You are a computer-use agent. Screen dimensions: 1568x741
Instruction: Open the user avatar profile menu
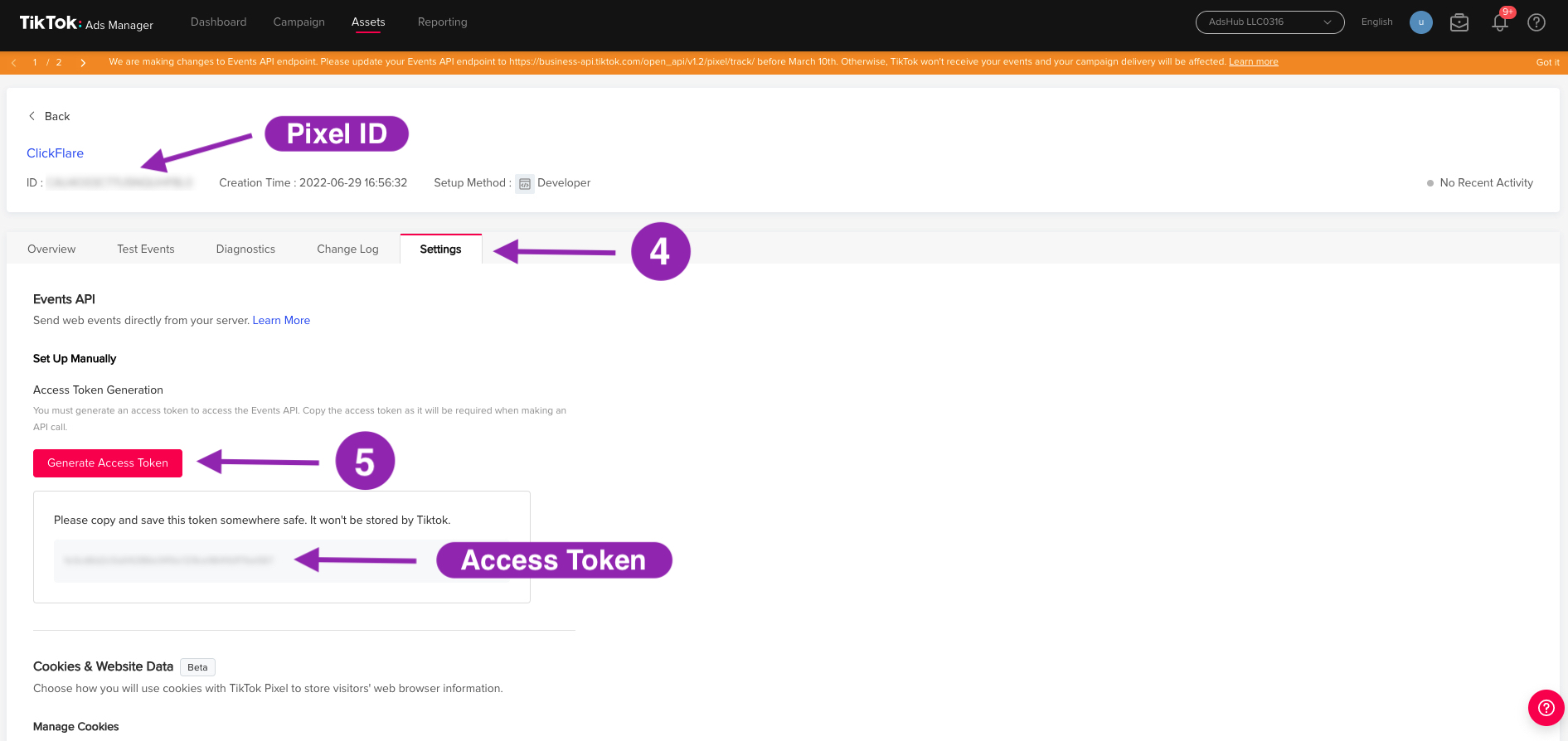pos(1421,22)
